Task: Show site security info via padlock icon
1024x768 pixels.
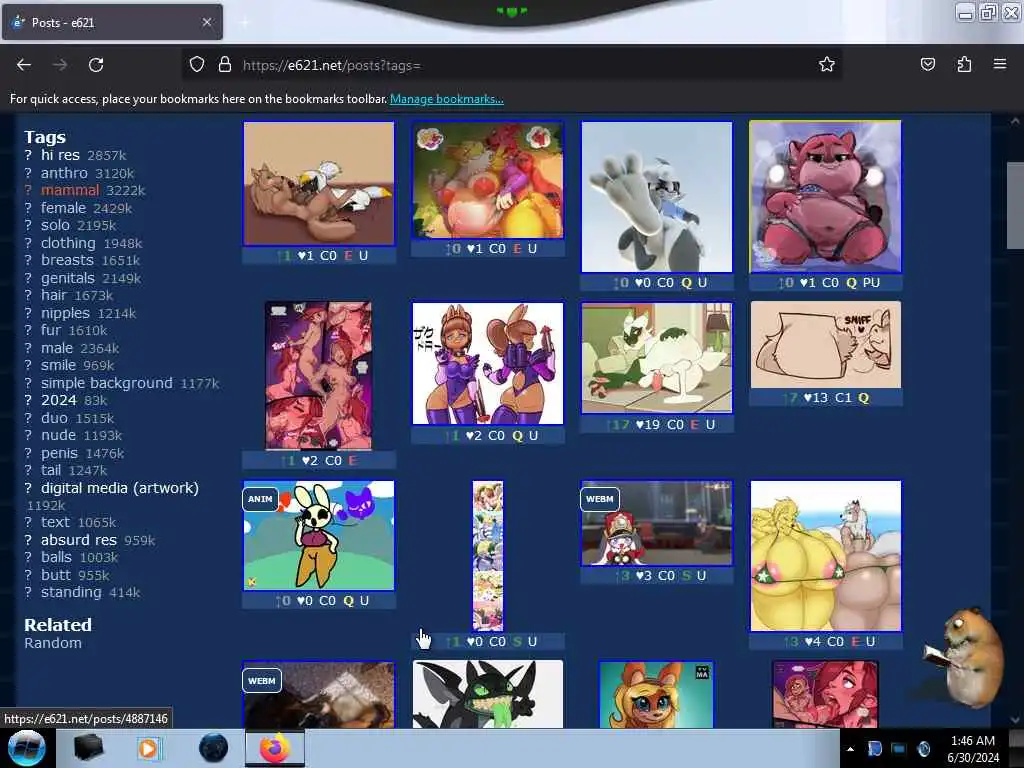Action: click(225, 65)
